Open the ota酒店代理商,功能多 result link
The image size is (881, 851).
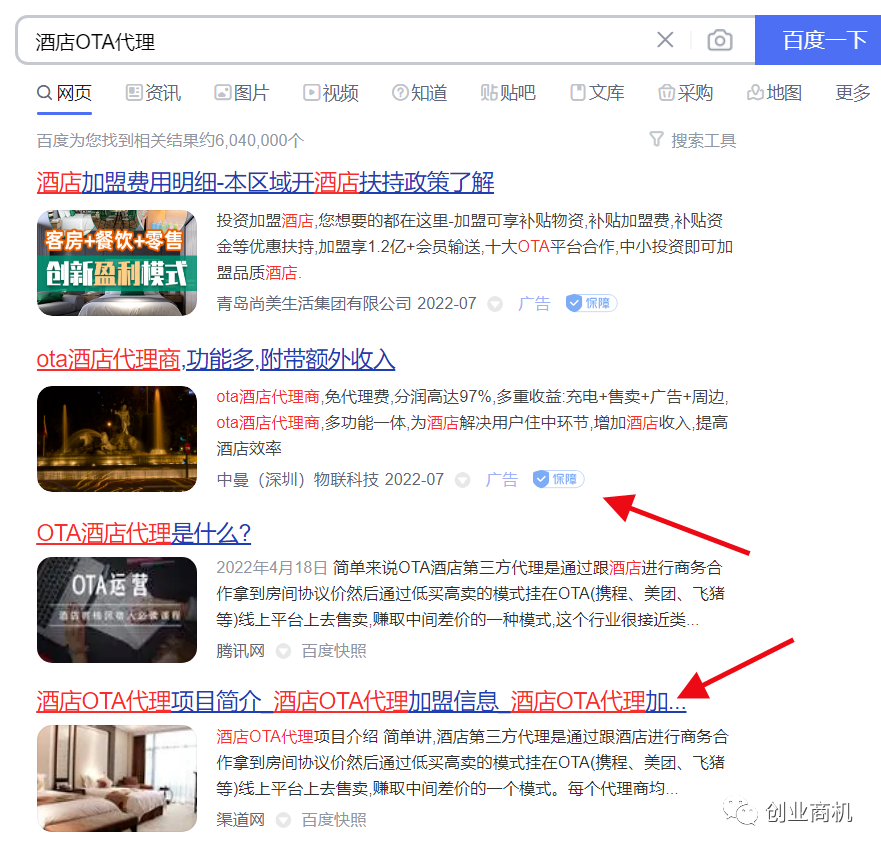point(216,359)
